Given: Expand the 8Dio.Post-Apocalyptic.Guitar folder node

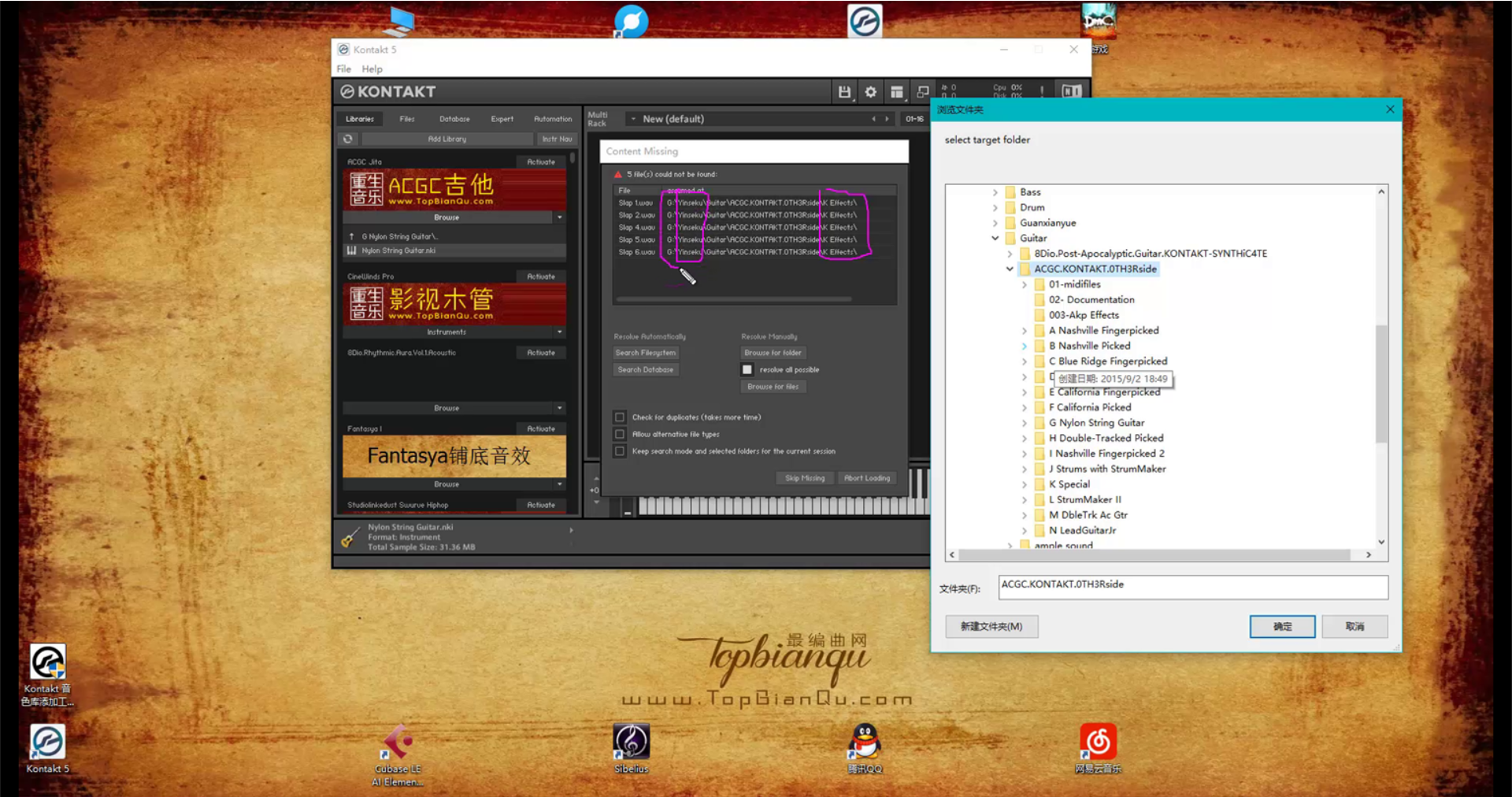Looking at the screenshot, I should (x=1010, y=254).
